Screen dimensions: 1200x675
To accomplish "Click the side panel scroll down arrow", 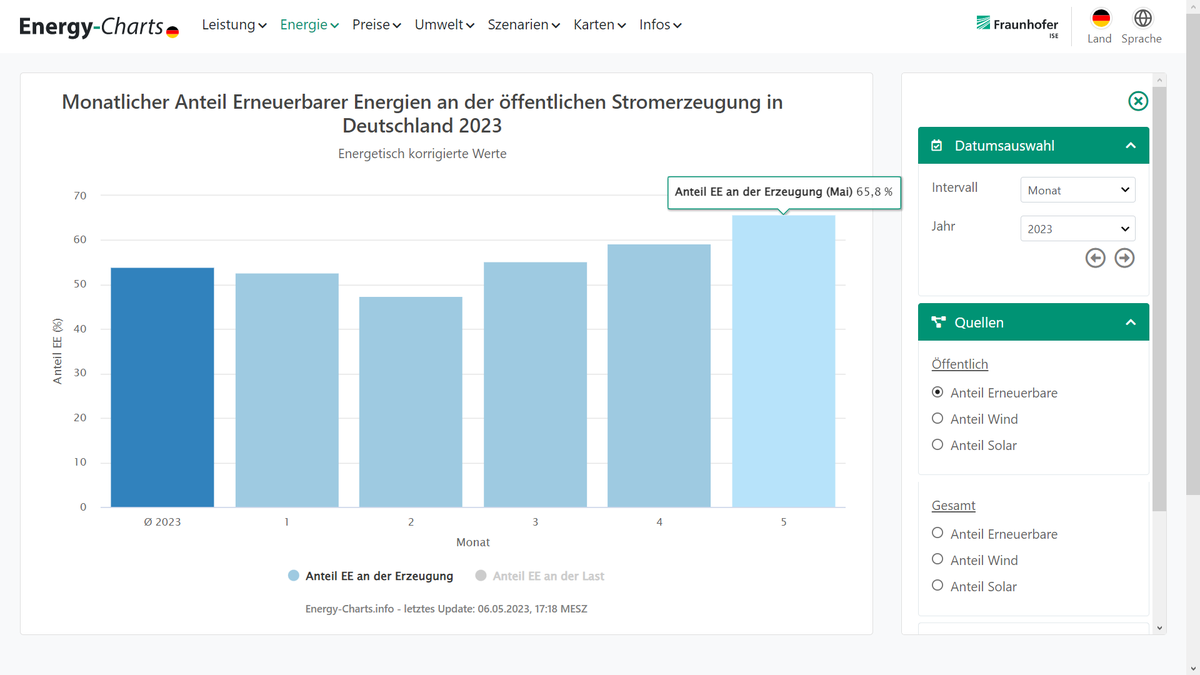I will tap(1159, 628).
